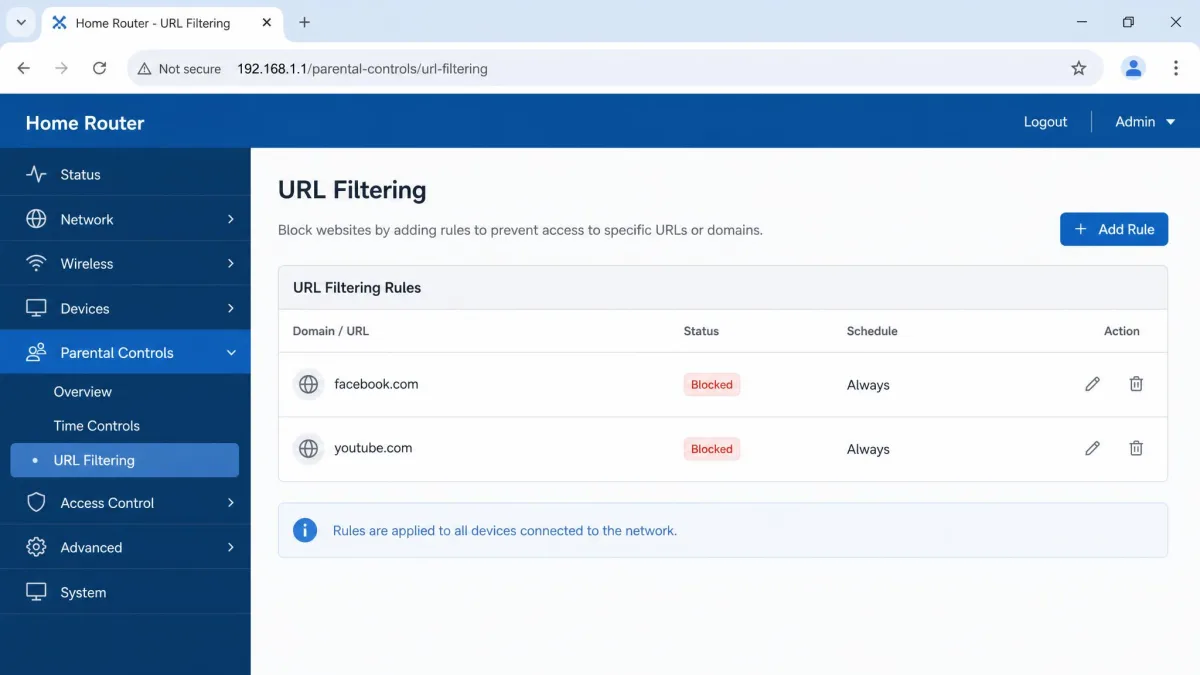The width and height of the screenshot is (1200, 675).
Task: Click the blue info icon in notice
Action: pos(305,530)
